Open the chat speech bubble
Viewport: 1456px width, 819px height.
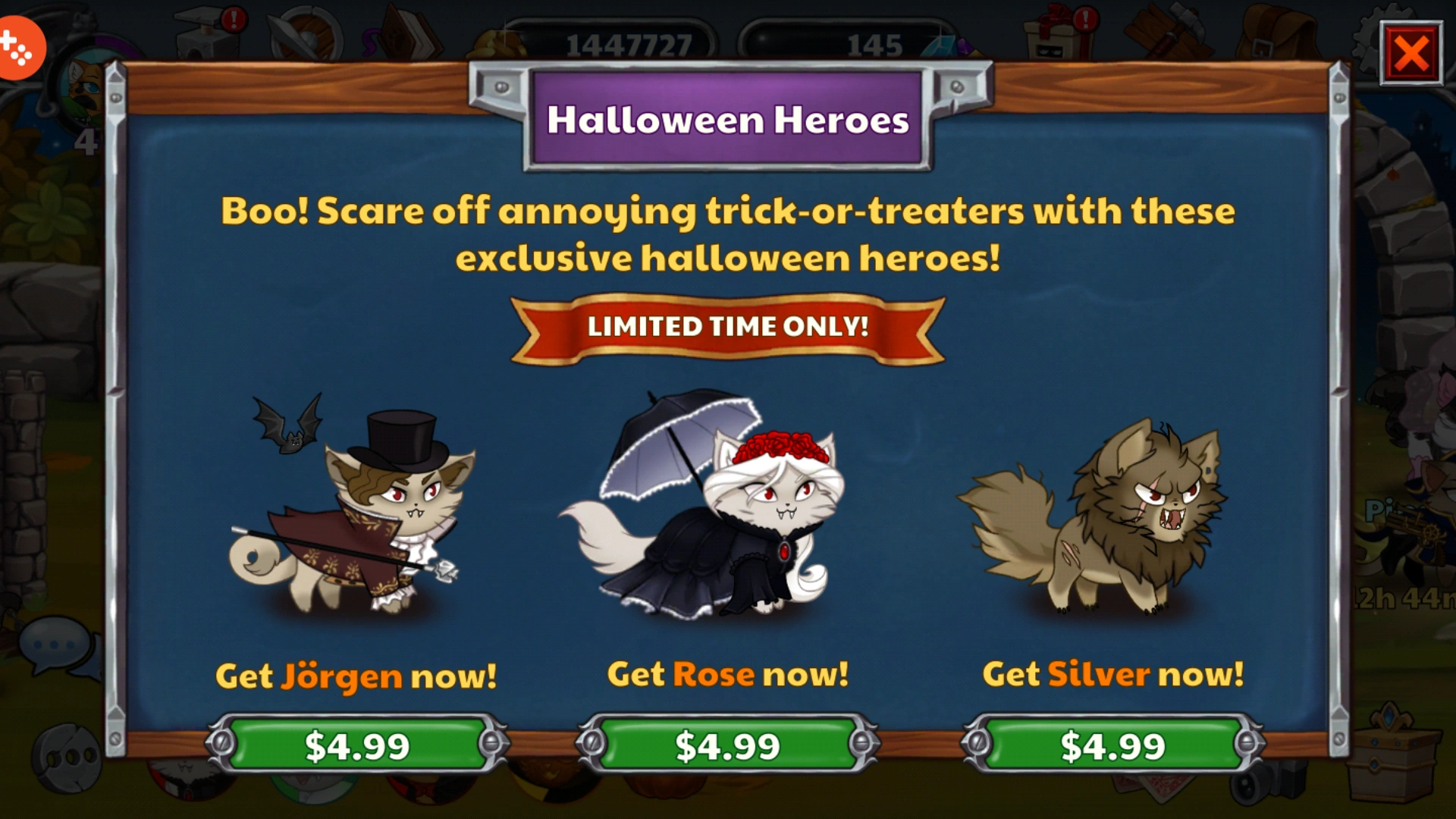pyautogui.click(x=57, y=645)
